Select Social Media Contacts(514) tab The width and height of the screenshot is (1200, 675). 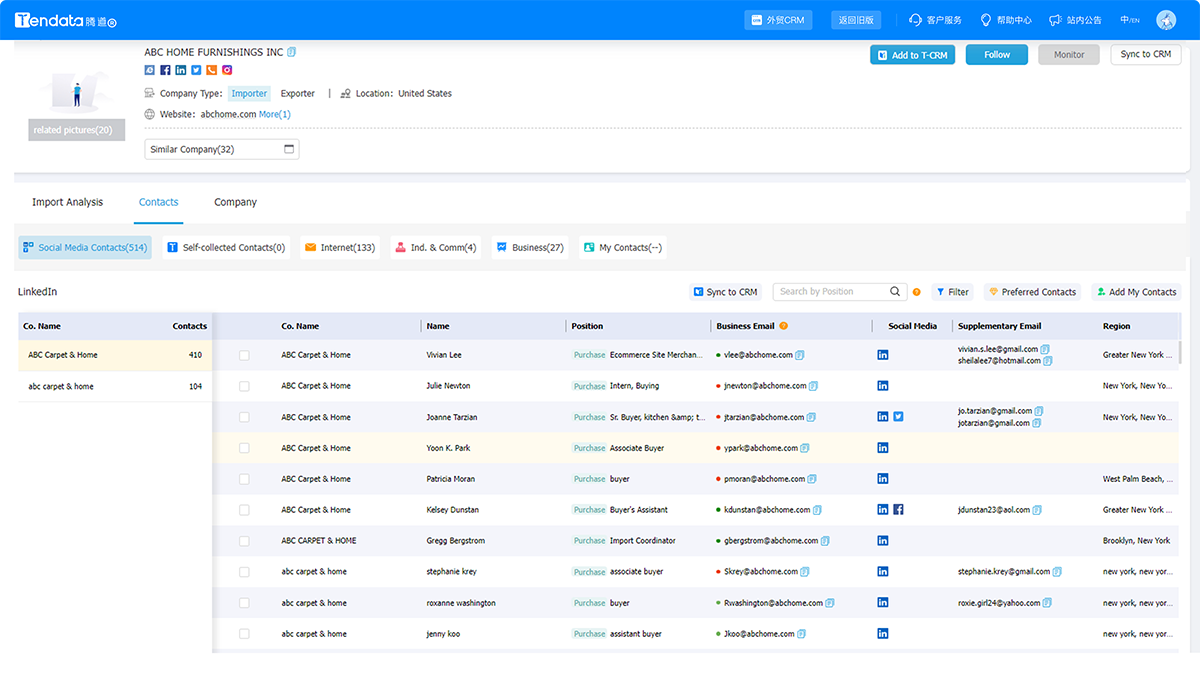click(x=85, y=247)
